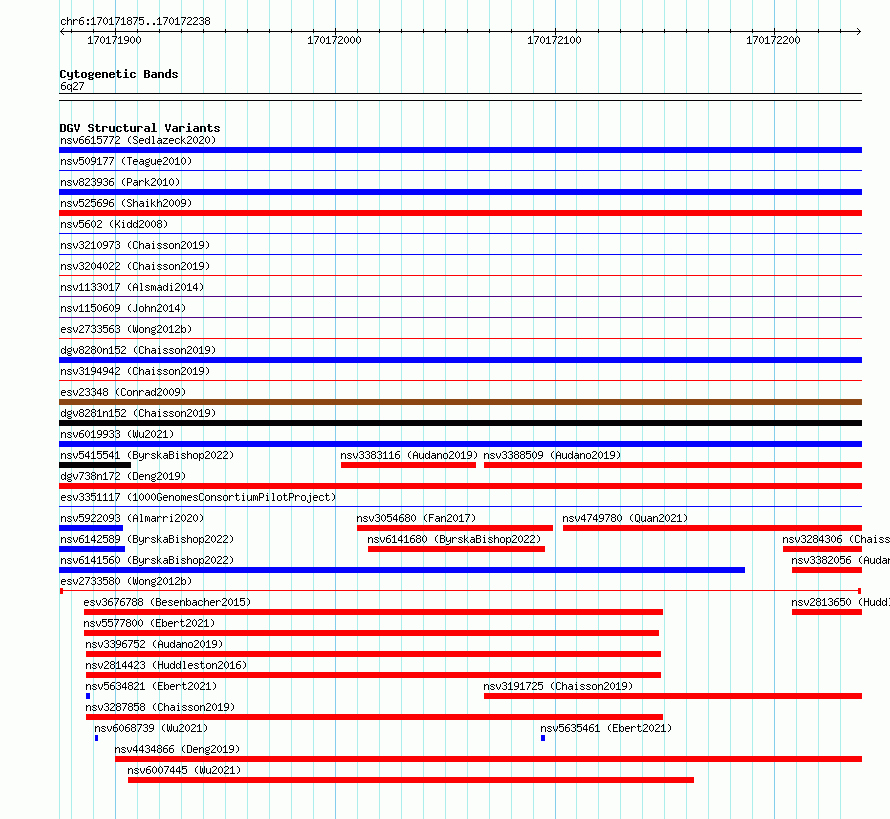Open dgv8281n152 (Chaisson2019) label
The width and height of the screenshot is (890, 819).
click(x=138, y=413)
